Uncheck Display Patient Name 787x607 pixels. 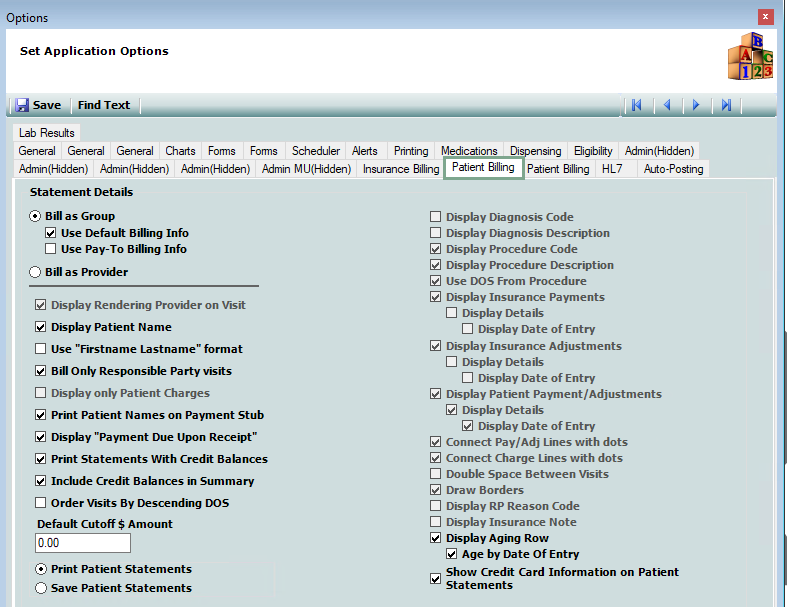[x=41, y=327]
